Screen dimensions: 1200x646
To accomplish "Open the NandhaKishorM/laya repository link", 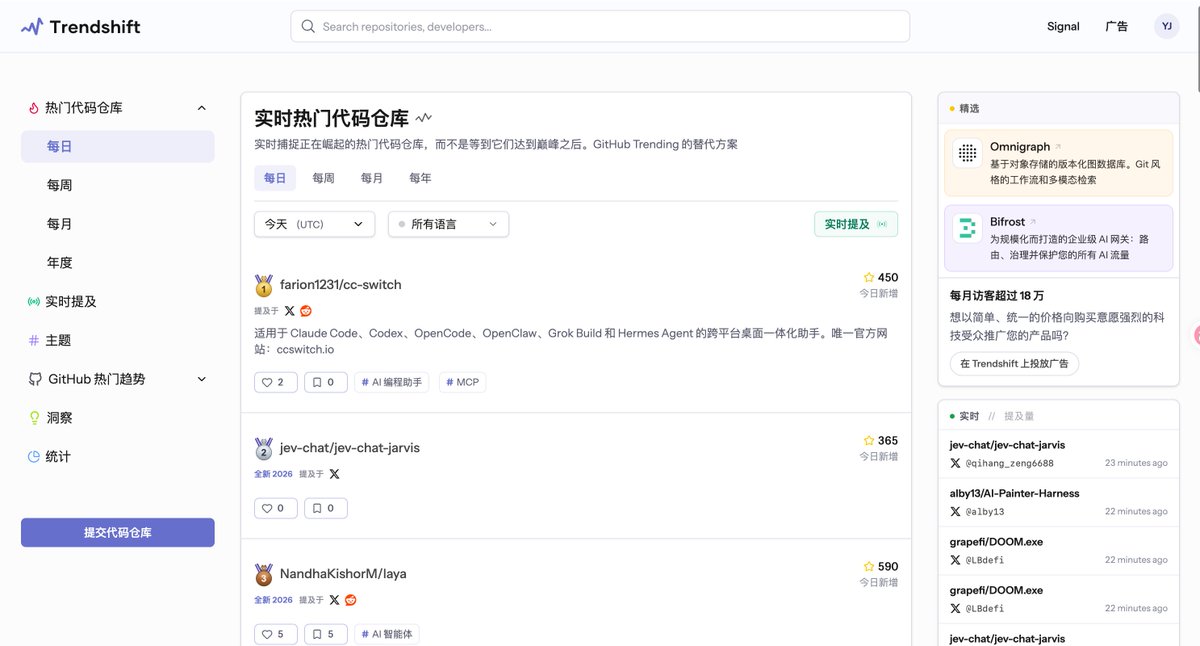I will (343, 574).
